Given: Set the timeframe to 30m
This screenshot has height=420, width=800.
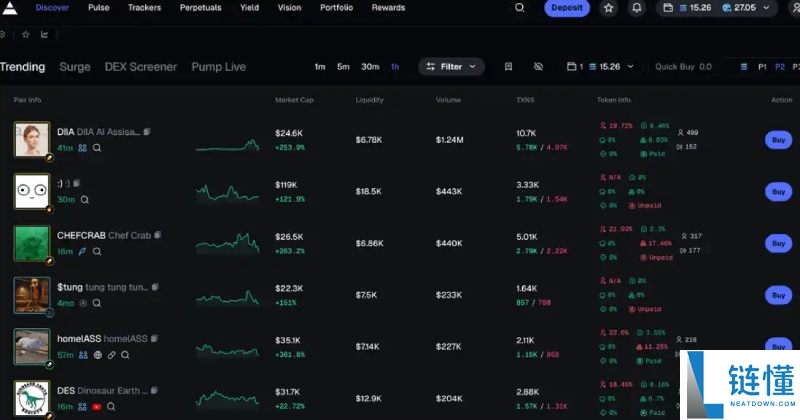Looking at the screenshot, I should [x=370, y=67].
